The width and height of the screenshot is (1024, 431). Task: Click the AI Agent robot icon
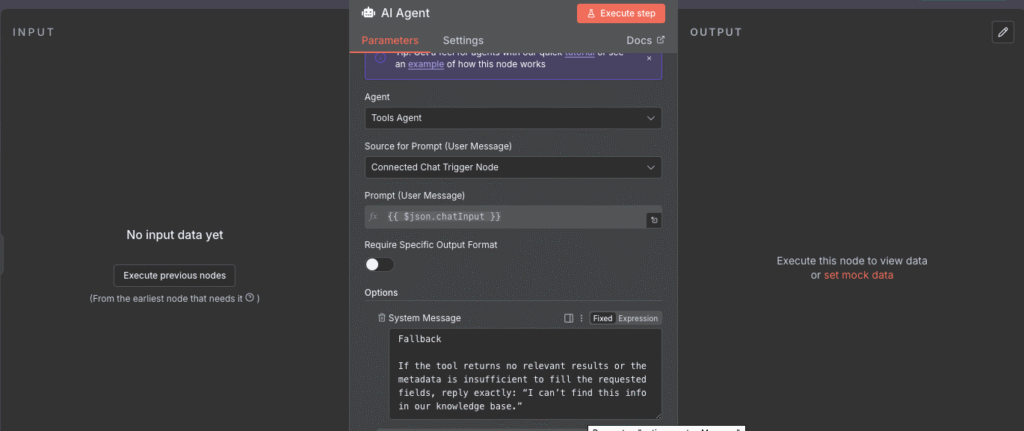(x=368, y=14)
